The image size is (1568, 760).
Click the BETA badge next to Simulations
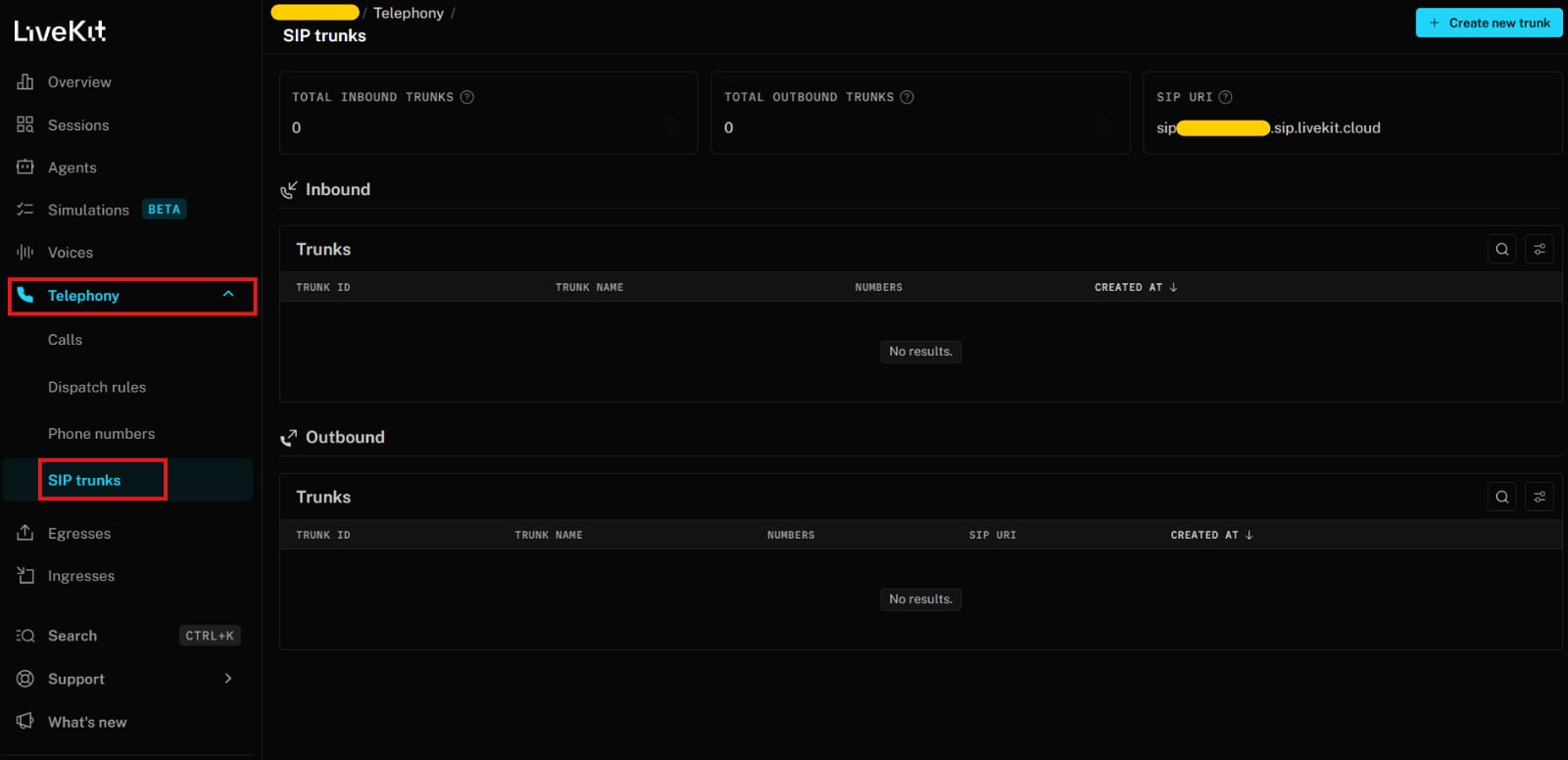pyautogui.click(x=164, y=210)
